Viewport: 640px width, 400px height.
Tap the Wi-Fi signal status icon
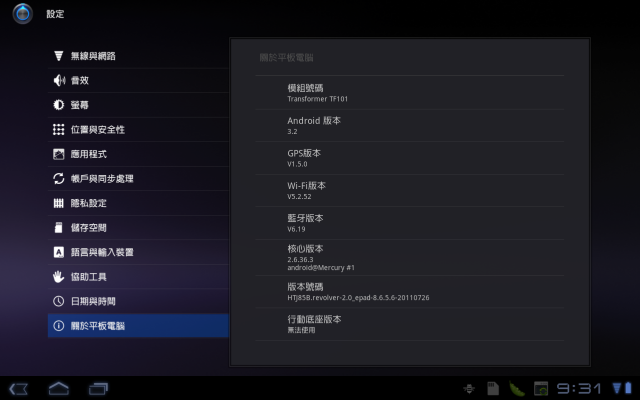pos(617,388)
